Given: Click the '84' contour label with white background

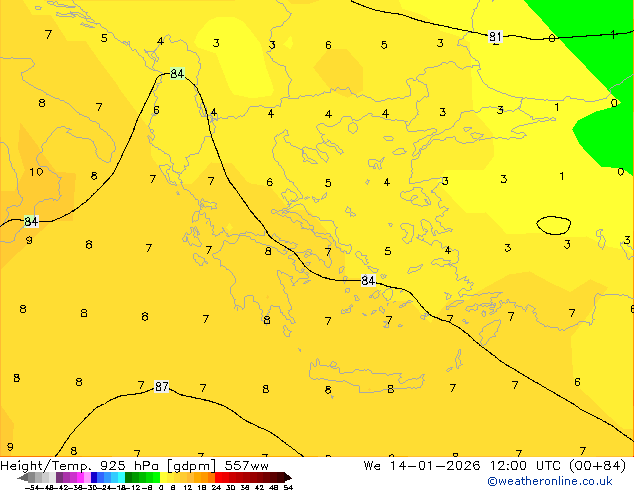Looking at the screenshot, I should click(x=368, y=280).
